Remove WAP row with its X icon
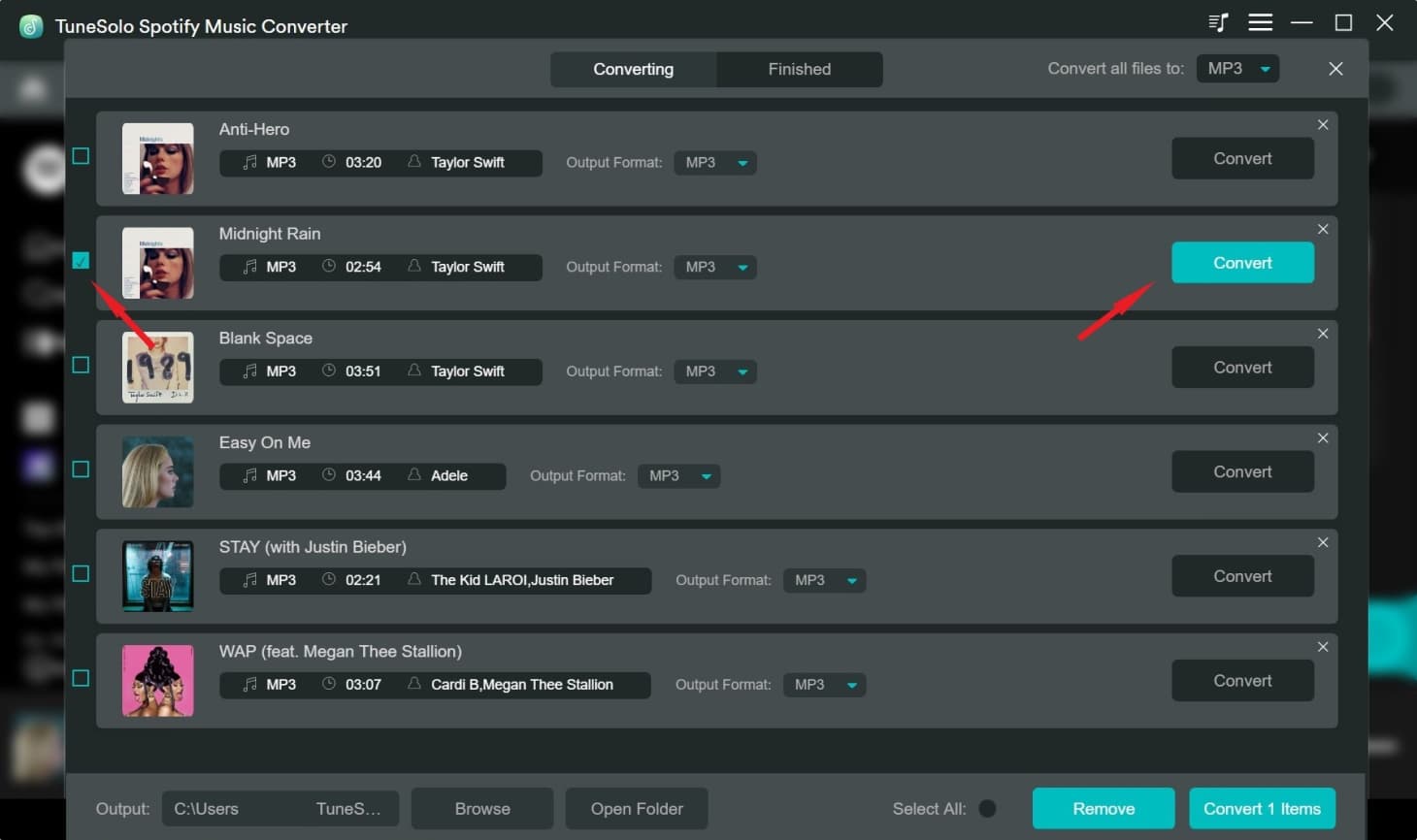Image resolution: width=1417 pixels, height=840 pixels. (1323, 647)
